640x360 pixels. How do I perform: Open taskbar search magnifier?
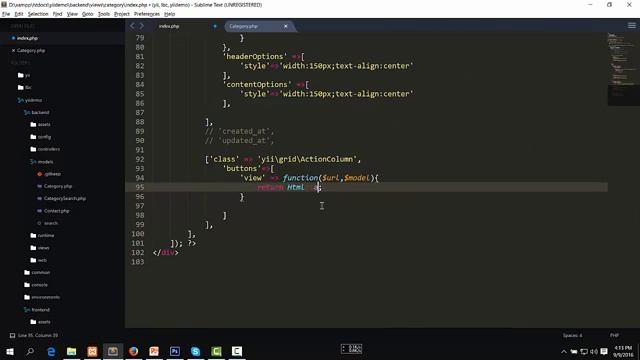(x=30, y=351)
